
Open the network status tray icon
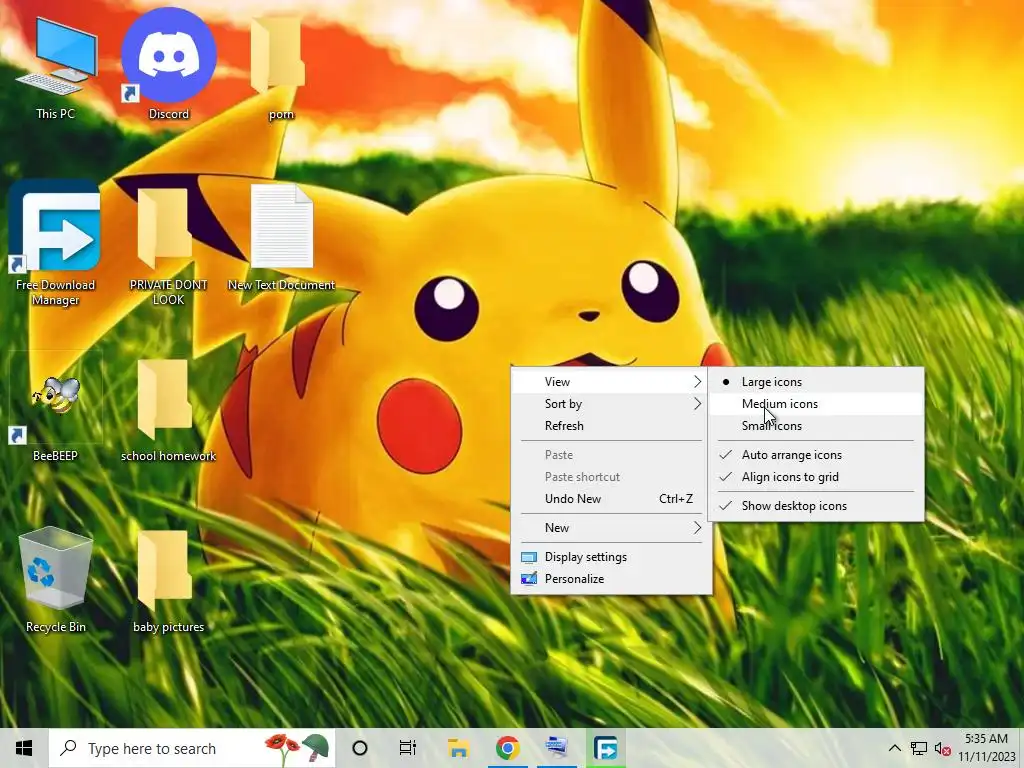[919, 748]
